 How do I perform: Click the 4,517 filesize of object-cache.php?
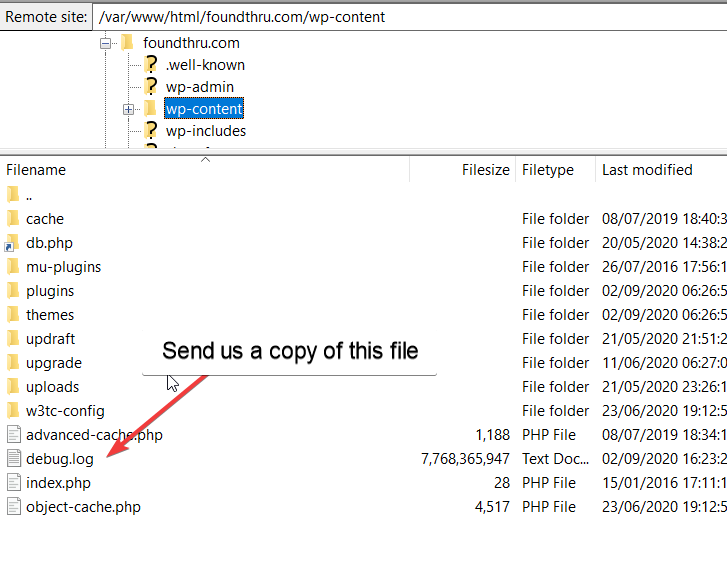[x=492, y=507]
